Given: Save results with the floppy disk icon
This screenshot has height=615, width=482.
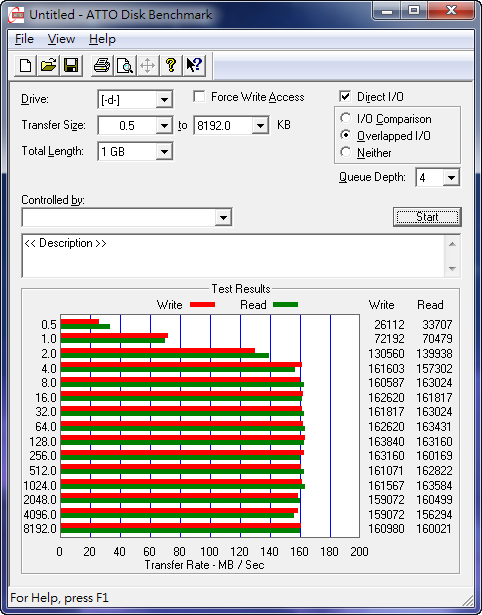Looking at the screenshot, I should (x=71, y=66).
